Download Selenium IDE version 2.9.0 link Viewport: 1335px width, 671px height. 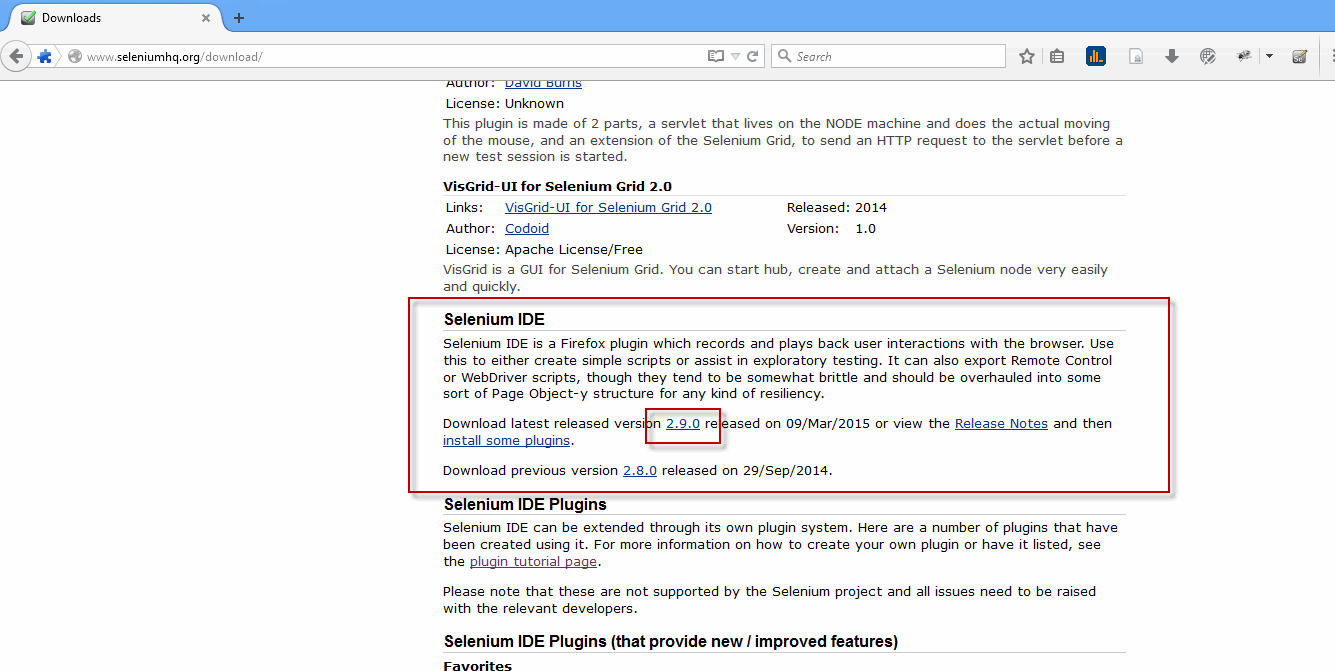tap(683, 423)
